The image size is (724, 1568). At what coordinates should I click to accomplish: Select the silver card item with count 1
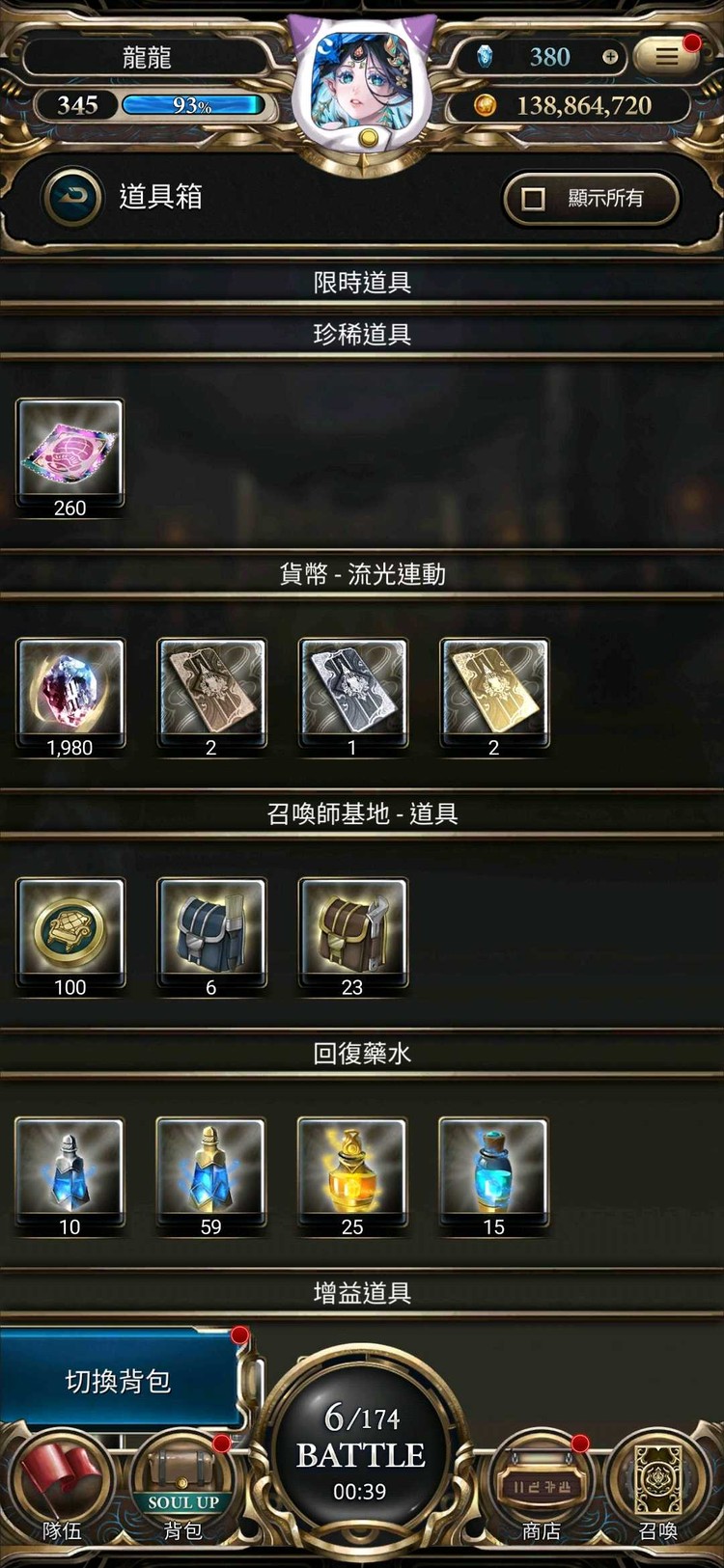[352, 698]
